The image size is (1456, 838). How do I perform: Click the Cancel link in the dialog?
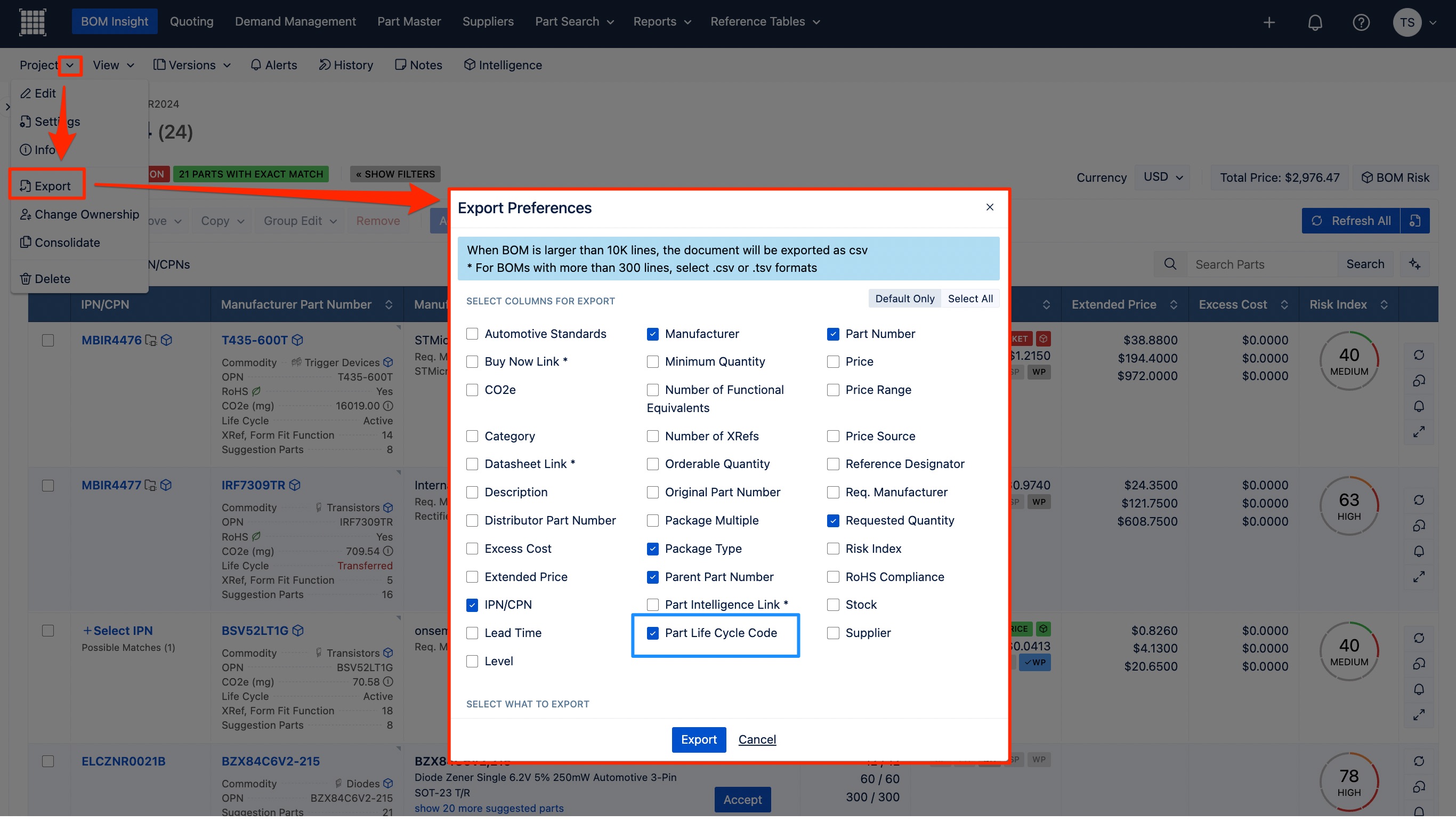point(757,739)
